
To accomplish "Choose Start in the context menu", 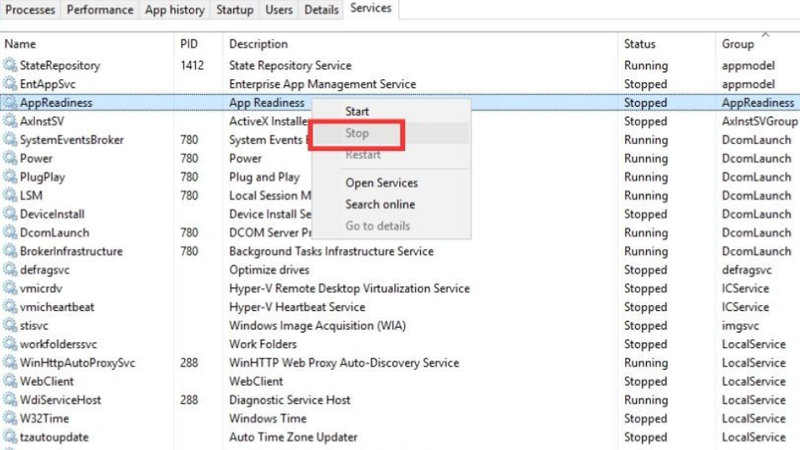I will pyautogui.click(x=391, y=111).
